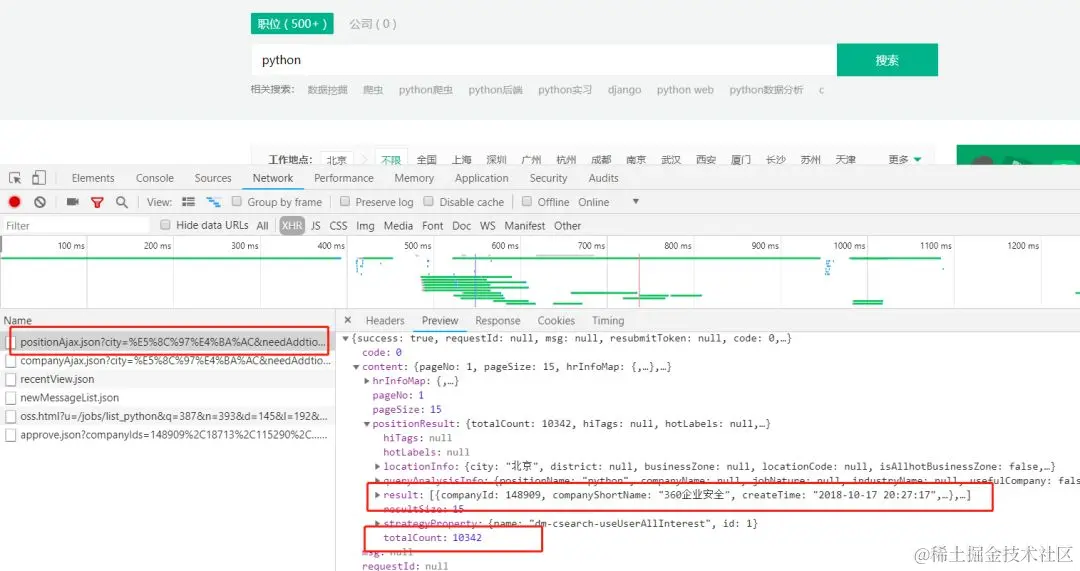View the Timing tab
The height and width of the screenshot is (571, 1080).
[x=608, y=320]
